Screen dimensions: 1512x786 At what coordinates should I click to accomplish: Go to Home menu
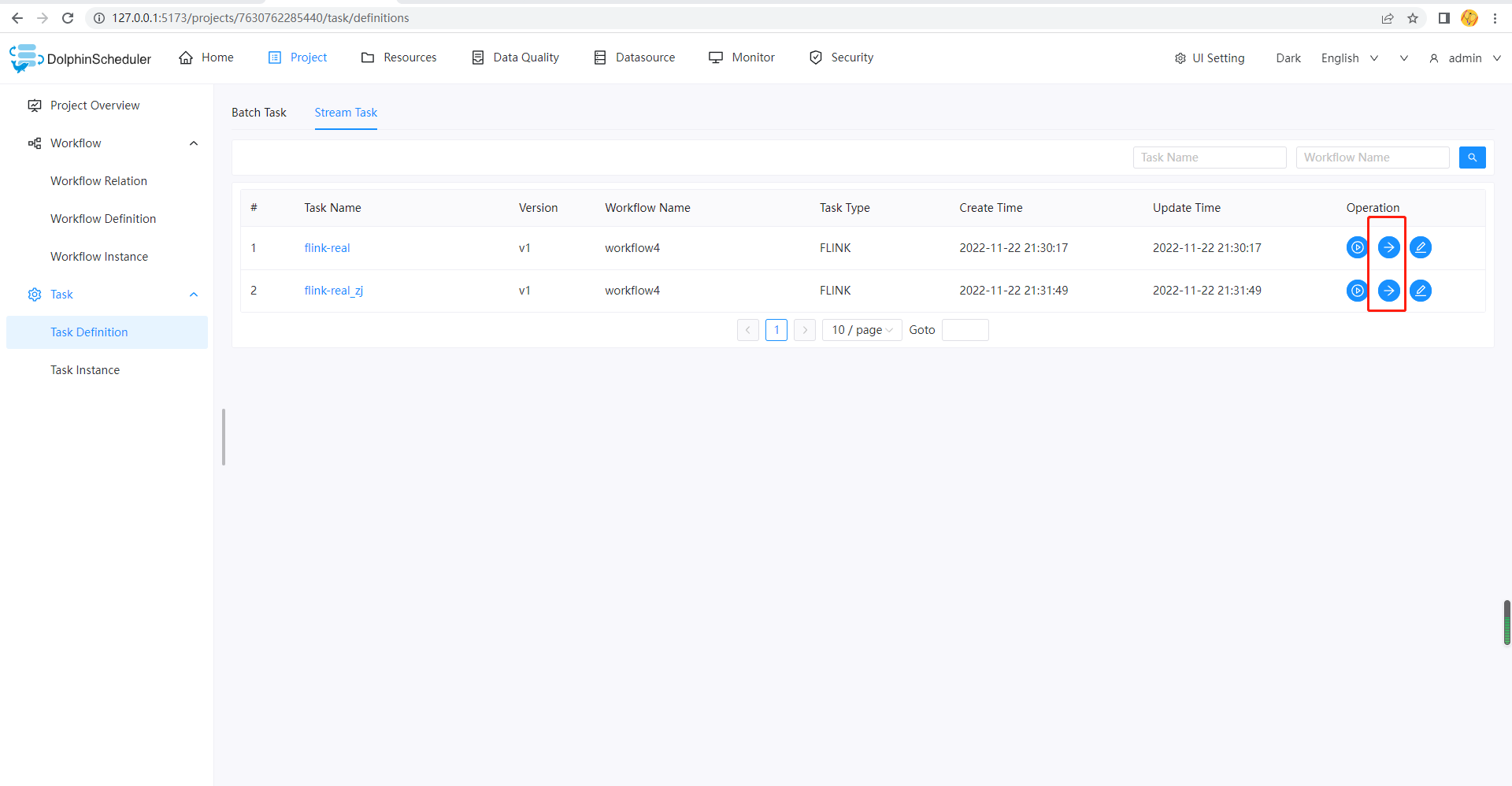point(206,57)
